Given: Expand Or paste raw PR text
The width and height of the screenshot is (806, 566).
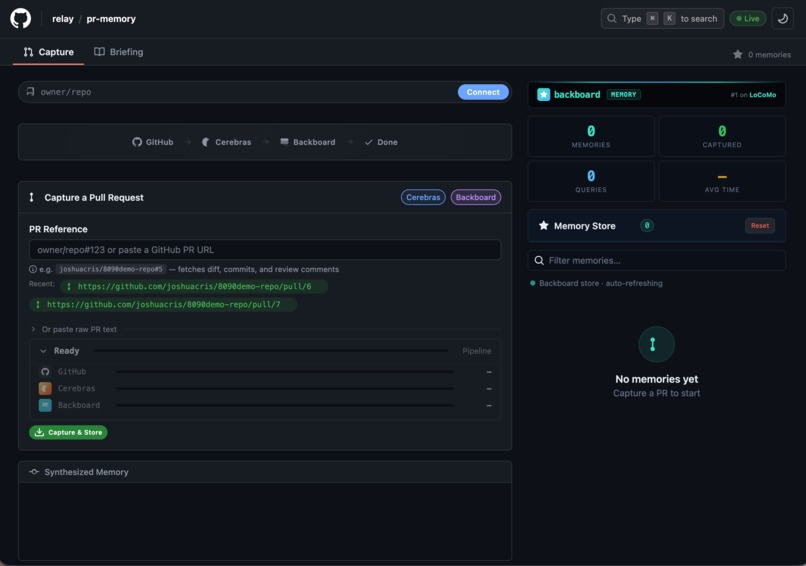Looking at the screenshot, I should (74, 329).
